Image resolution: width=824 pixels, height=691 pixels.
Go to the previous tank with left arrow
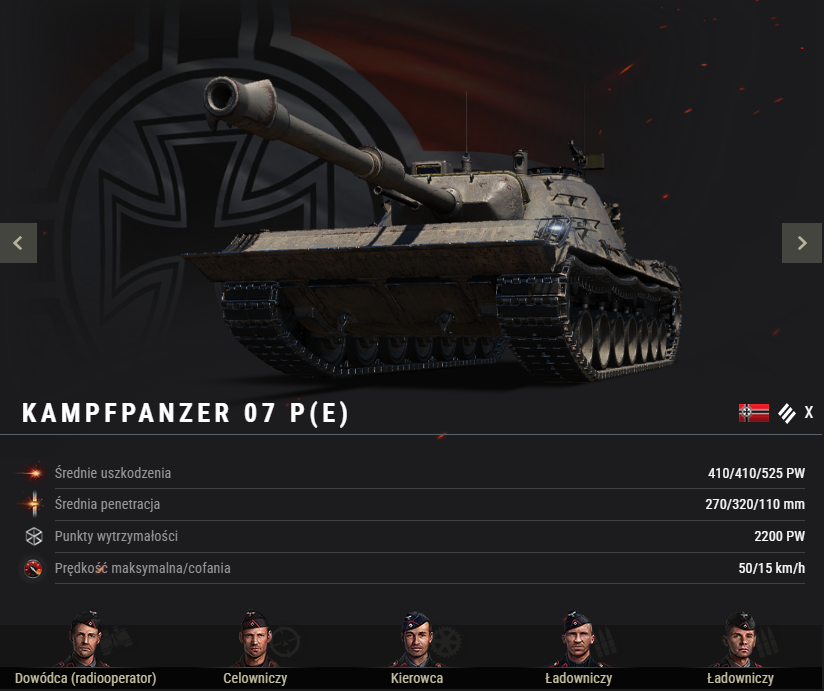coord(18,243)
